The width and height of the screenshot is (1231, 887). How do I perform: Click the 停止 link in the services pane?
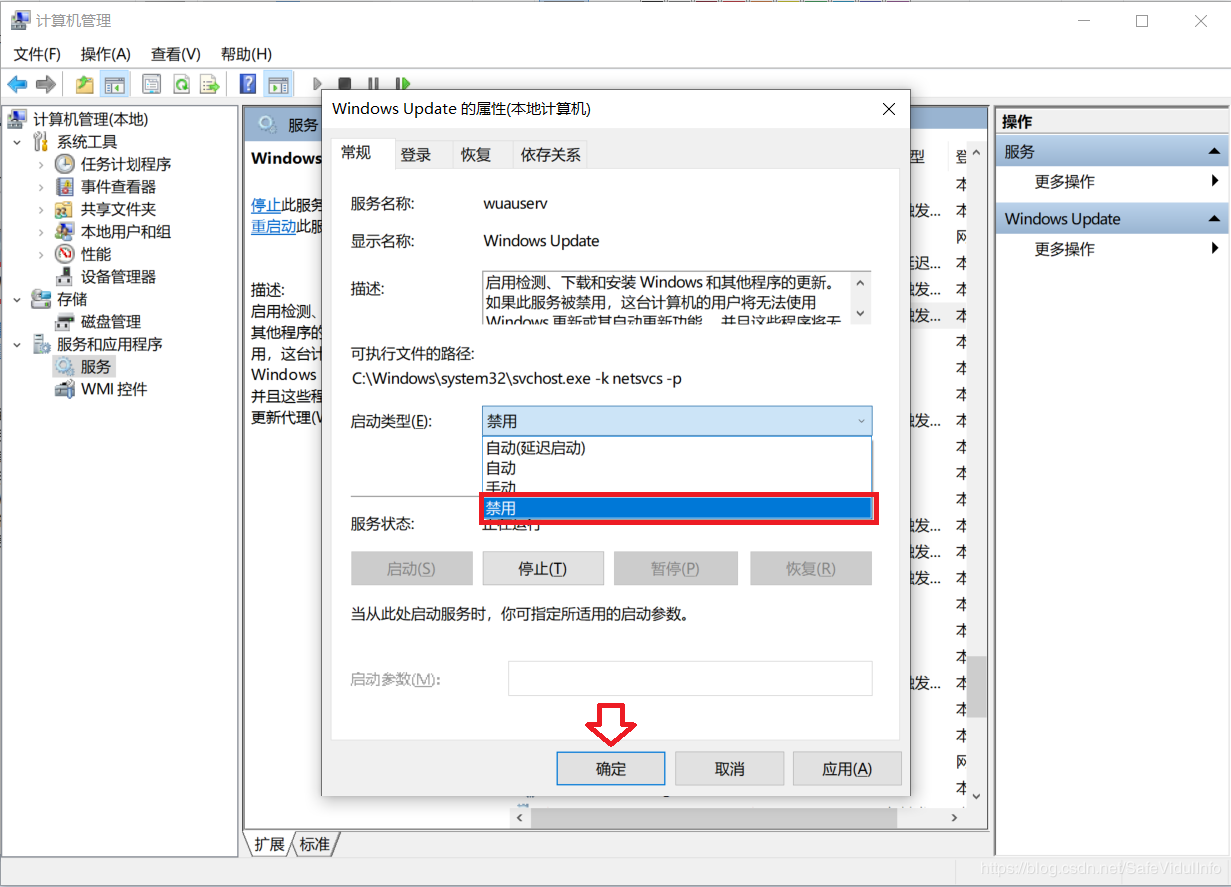coord(266,205)
